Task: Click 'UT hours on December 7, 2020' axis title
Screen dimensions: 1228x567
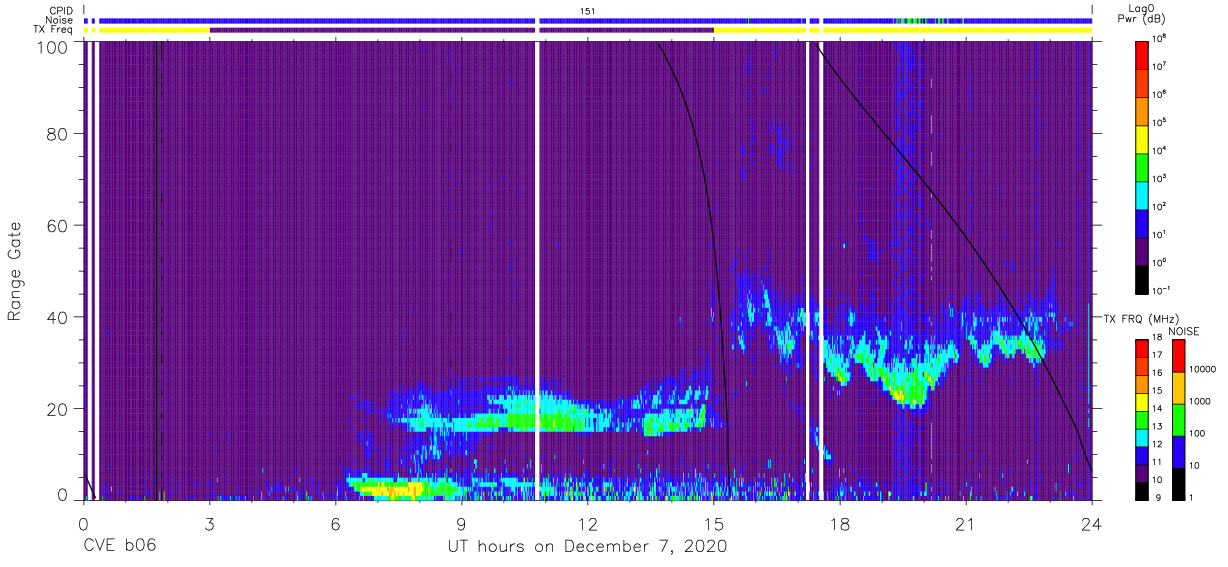Action: pos(586,547)
